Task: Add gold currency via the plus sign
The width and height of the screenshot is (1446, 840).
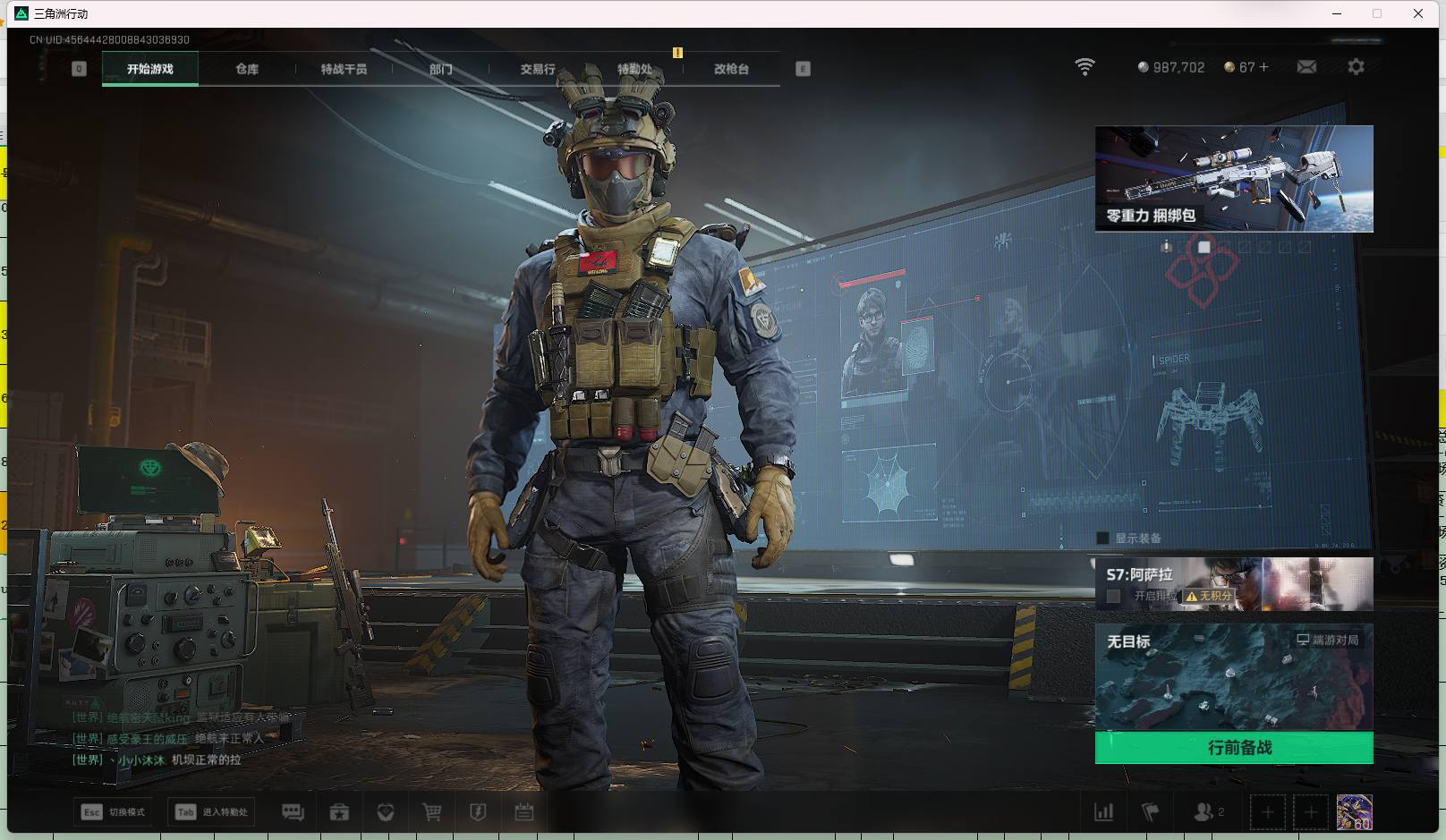Action: [x=1263, y=67]
